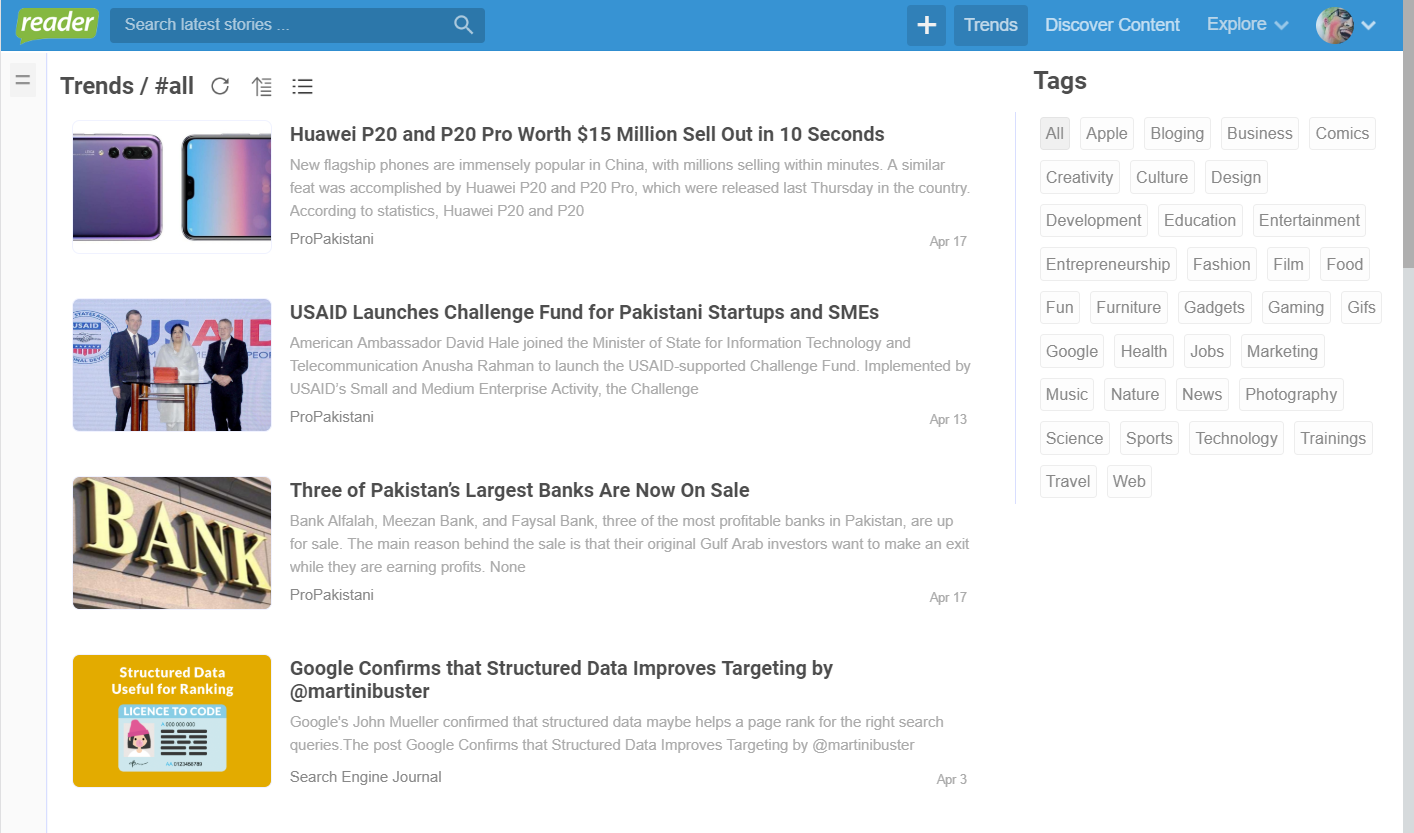Screen dimensions: 1414x833
Task: Select the Gaming tag
Action: 1296,307
